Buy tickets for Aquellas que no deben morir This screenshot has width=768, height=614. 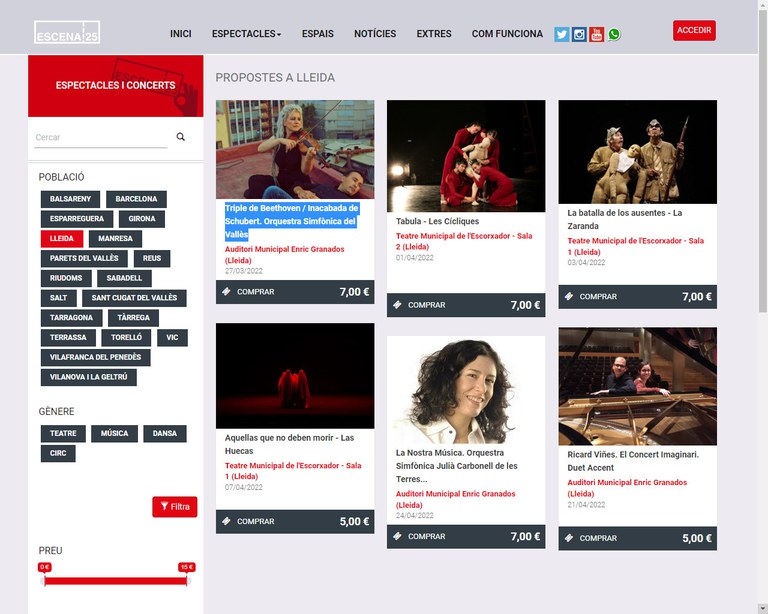point(255,521)
